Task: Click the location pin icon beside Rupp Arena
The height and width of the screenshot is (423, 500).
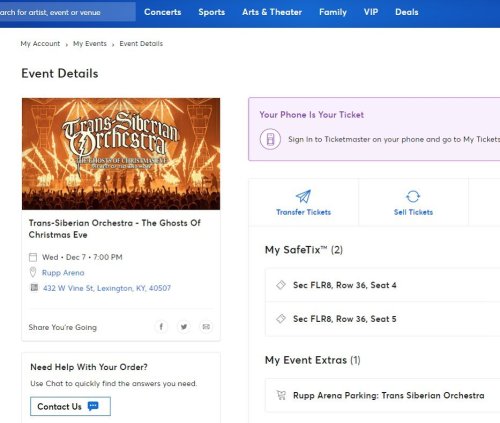Action: click(x=33, y=272)
